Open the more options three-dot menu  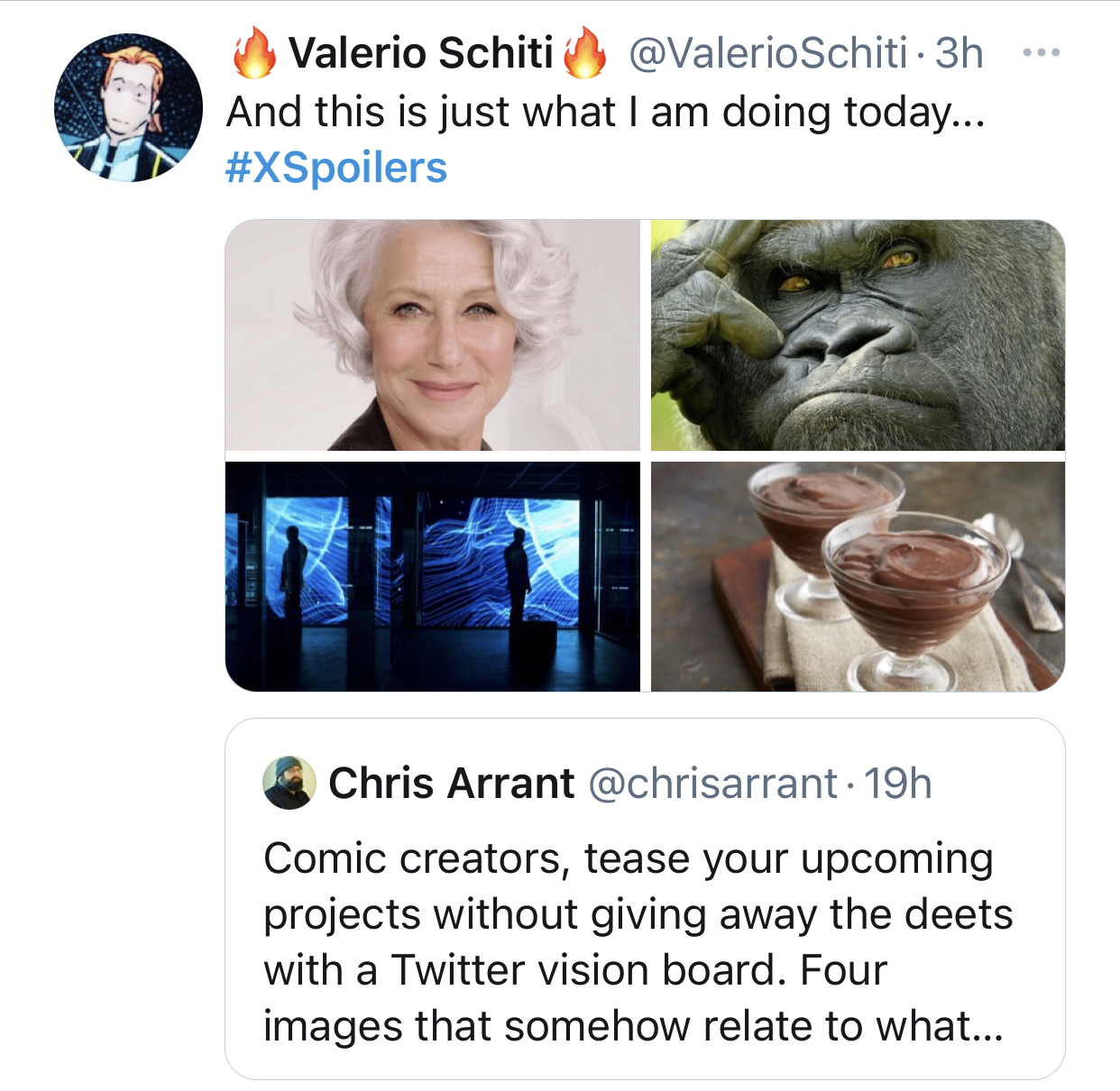click(x=1042, y=53)
